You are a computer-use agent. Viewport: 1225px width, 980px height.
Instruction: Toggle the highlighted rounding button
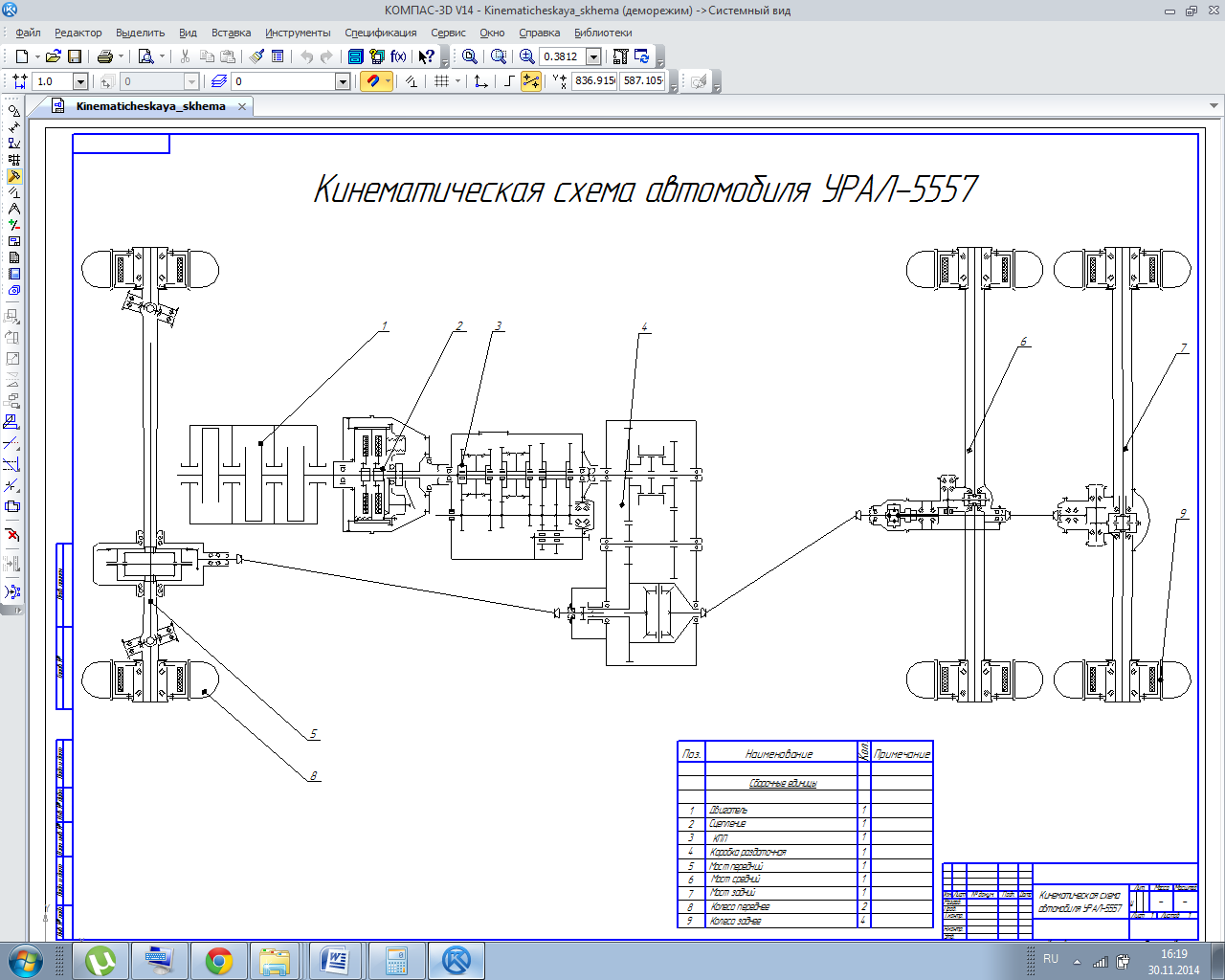531,81
